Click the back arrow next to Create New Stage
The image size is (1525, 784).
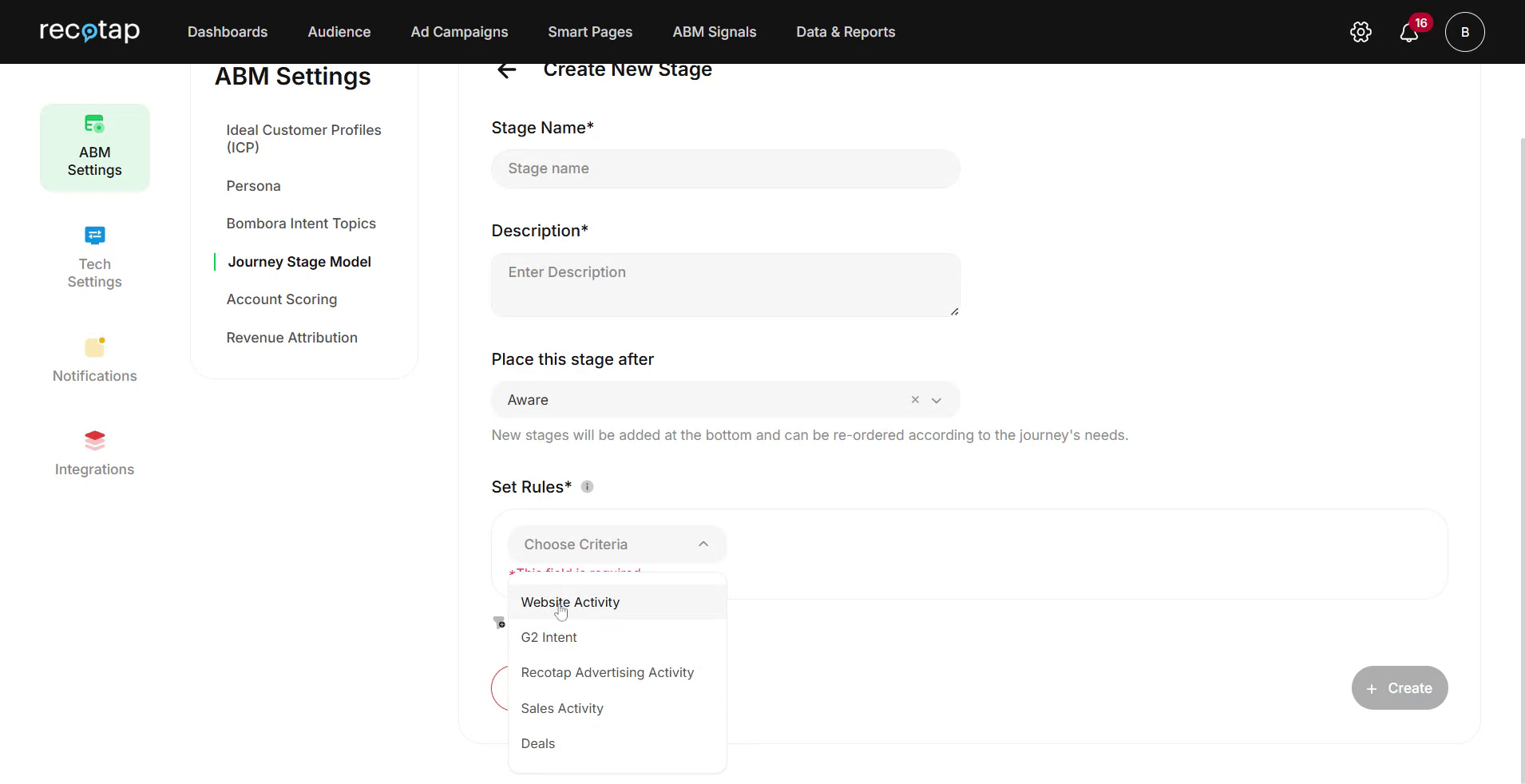507,69
